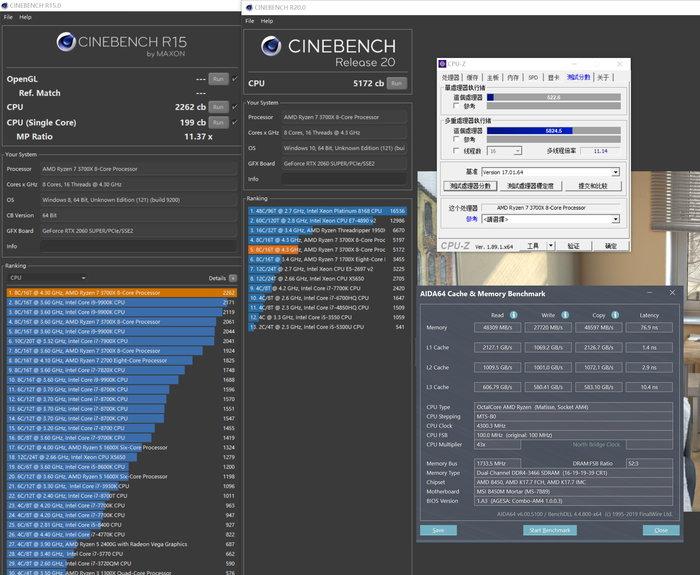Viewport: 700px width, 575px height.
Task: Toggle the CPU (Single Core) checkmark in R15
Action: (x=235, y=122)
